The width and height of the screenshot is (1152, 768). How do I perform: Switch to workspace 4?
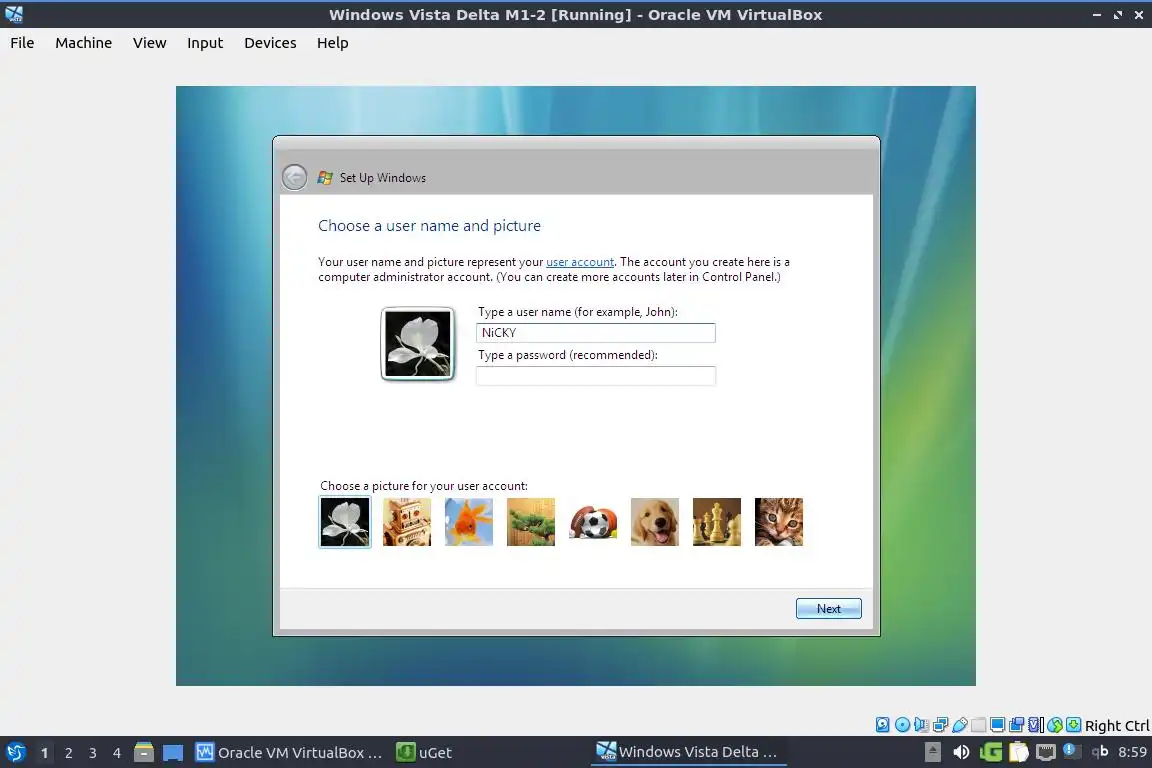(117, 753)
